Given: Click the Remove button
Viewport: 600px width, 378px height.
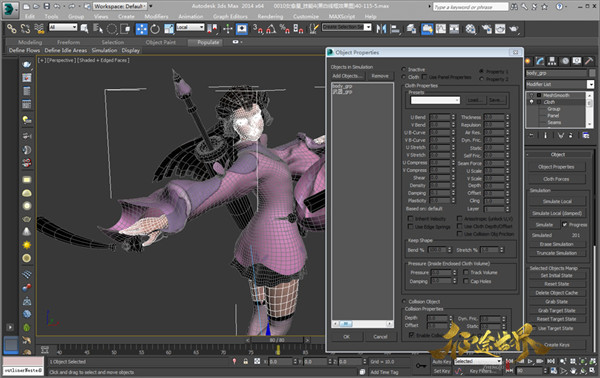Looking at the screenshot, I should [380, 76].
